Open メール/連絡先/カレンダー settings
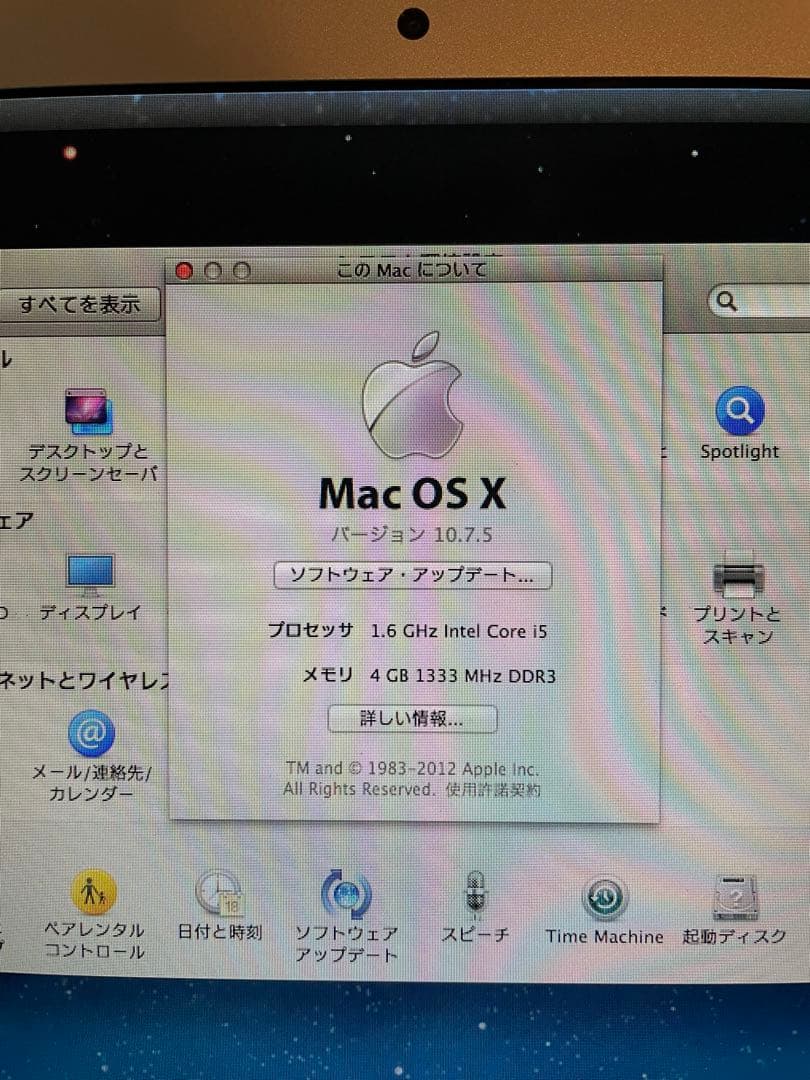The height and width of the screenshot is (1080, 810). coord(92,733)
